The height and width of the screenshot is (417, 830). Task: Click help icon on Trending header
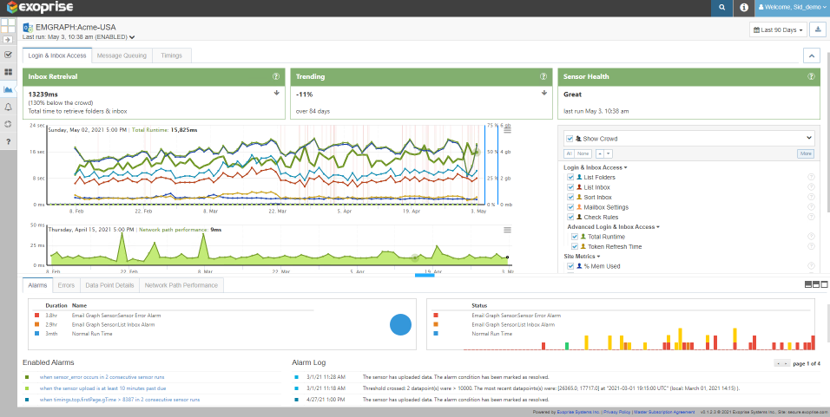coord(543,77)
